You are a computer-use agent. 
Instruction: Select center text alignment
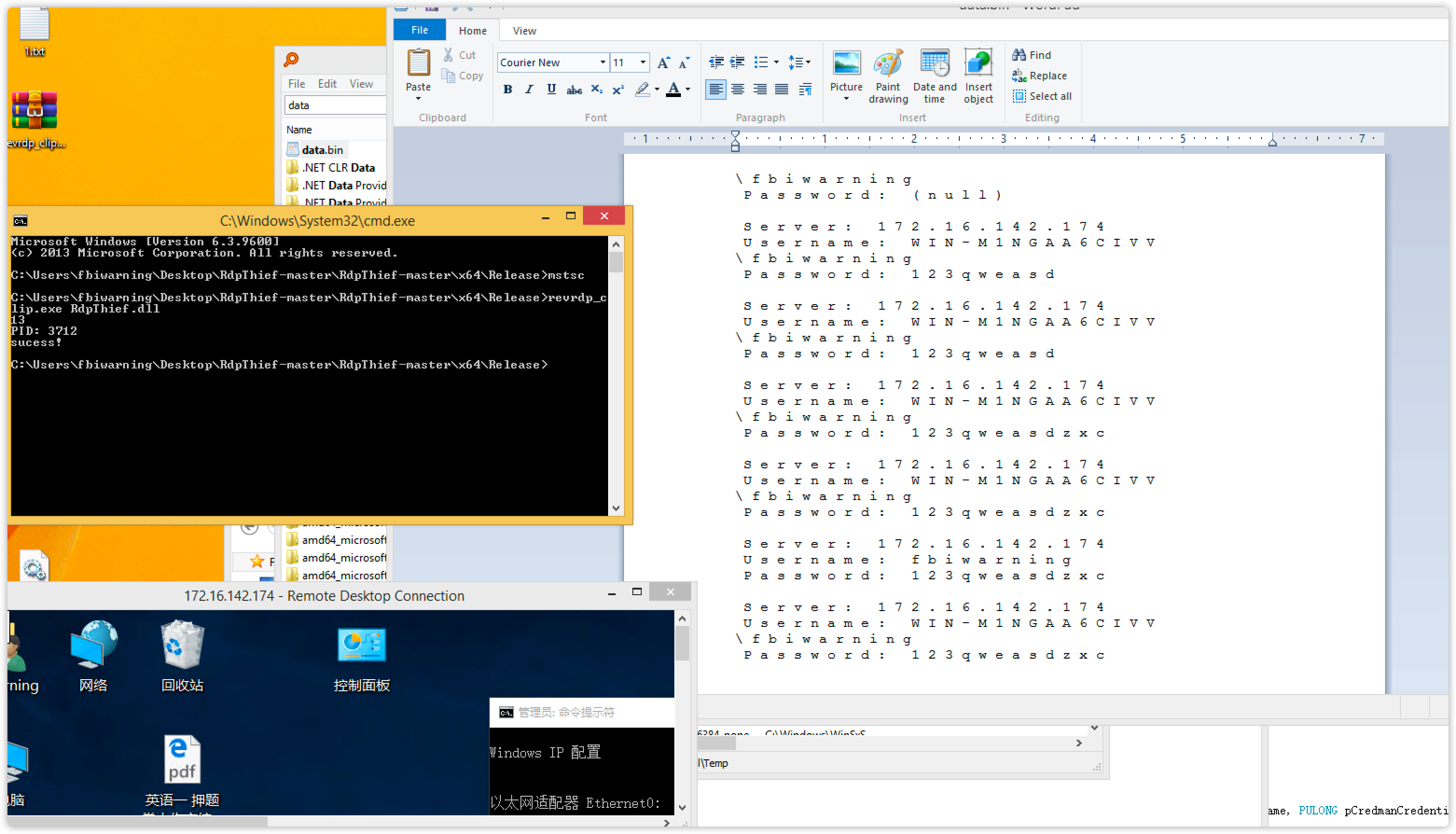(x=737, y=90)
